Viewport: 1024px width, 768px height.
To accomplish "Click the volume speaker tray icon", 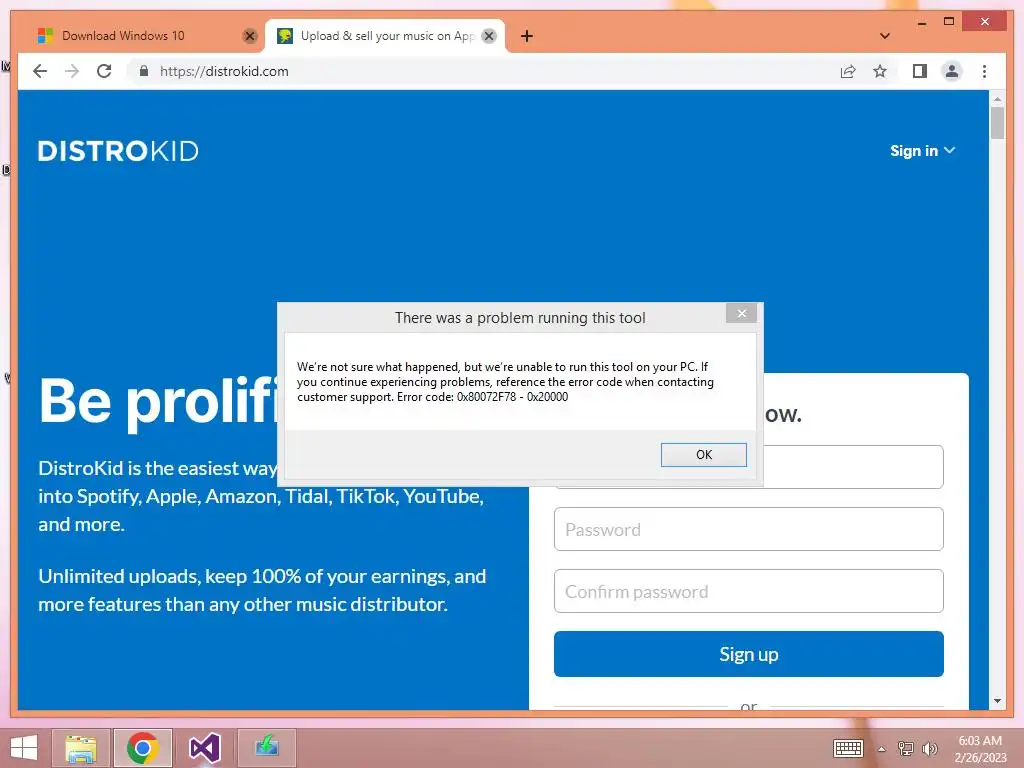I will pyautogui.click(x=930, y=748).
